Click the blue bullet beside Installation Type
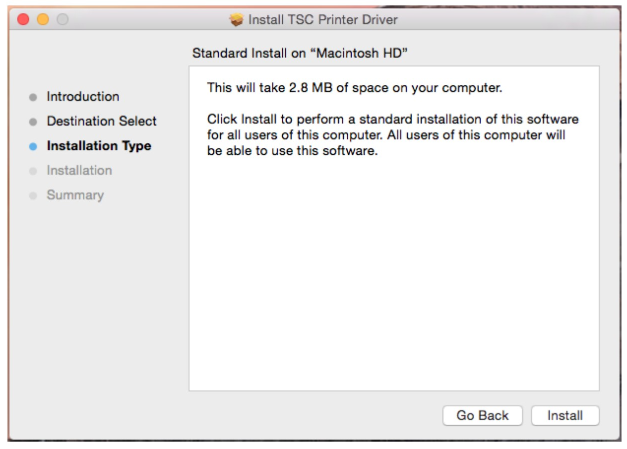Screen dimensions: 627x449 tap(33, 146)
